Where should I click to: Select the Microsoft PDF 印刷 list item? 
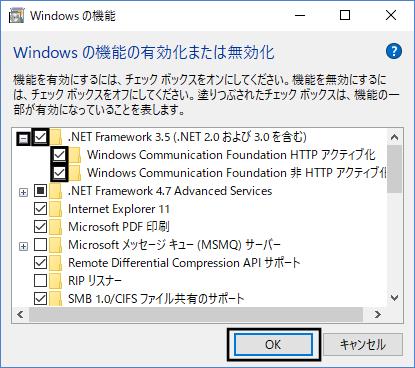[119, 227]
